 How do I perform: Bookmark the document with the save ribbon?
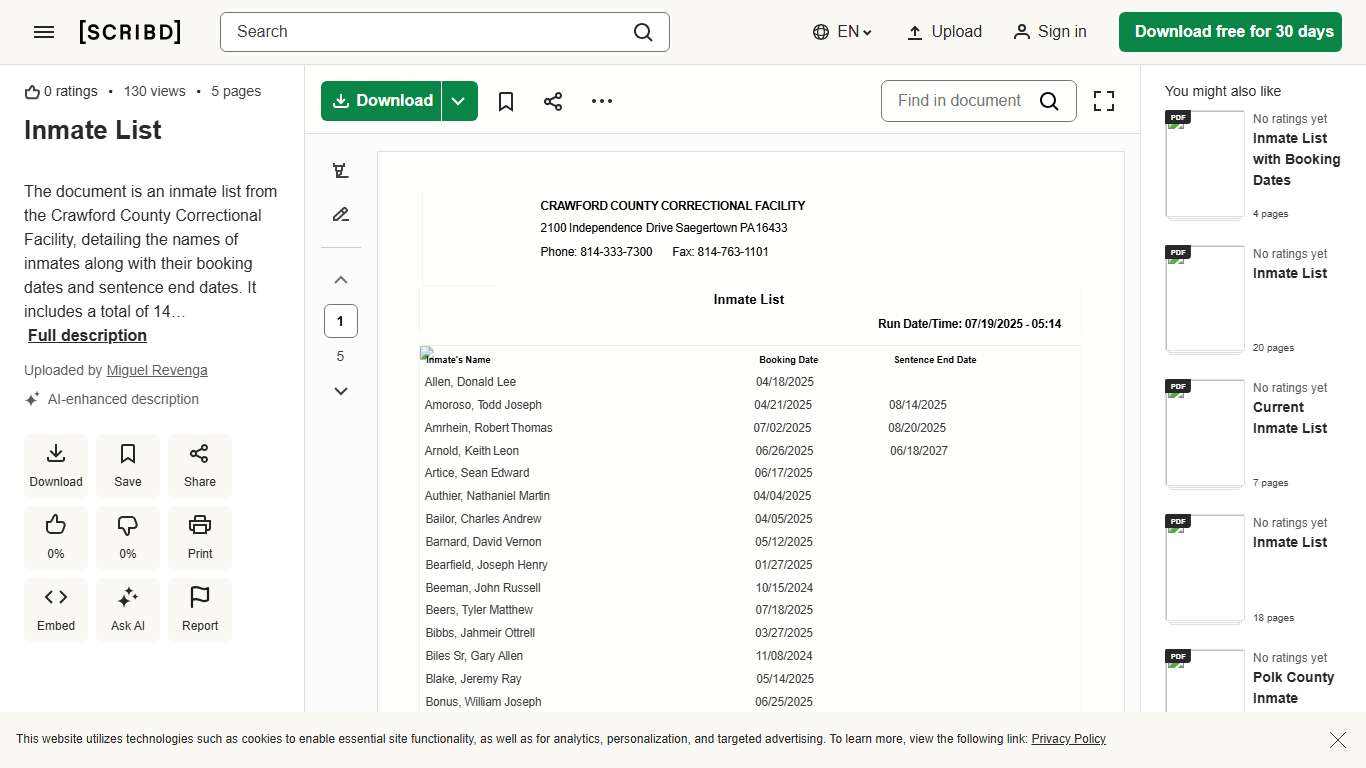click(x=505, y=100)
